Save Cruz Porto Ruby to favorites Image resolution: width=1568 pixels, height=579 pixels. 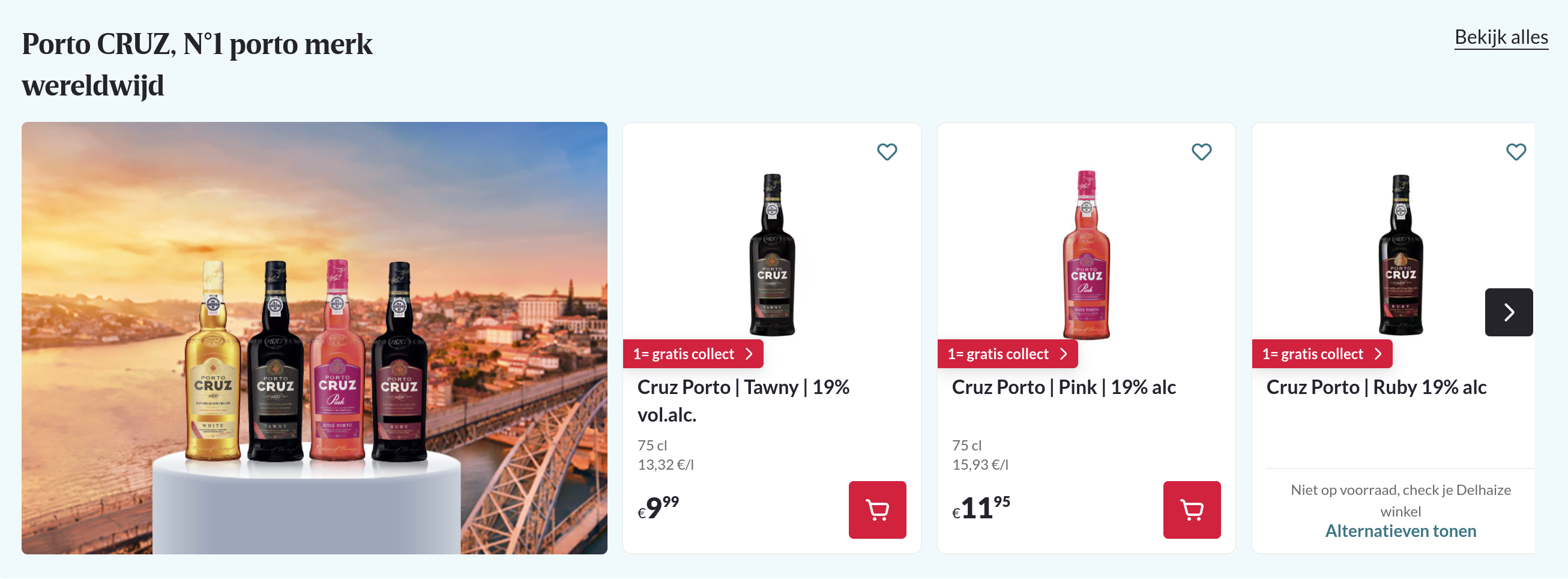1515,151
